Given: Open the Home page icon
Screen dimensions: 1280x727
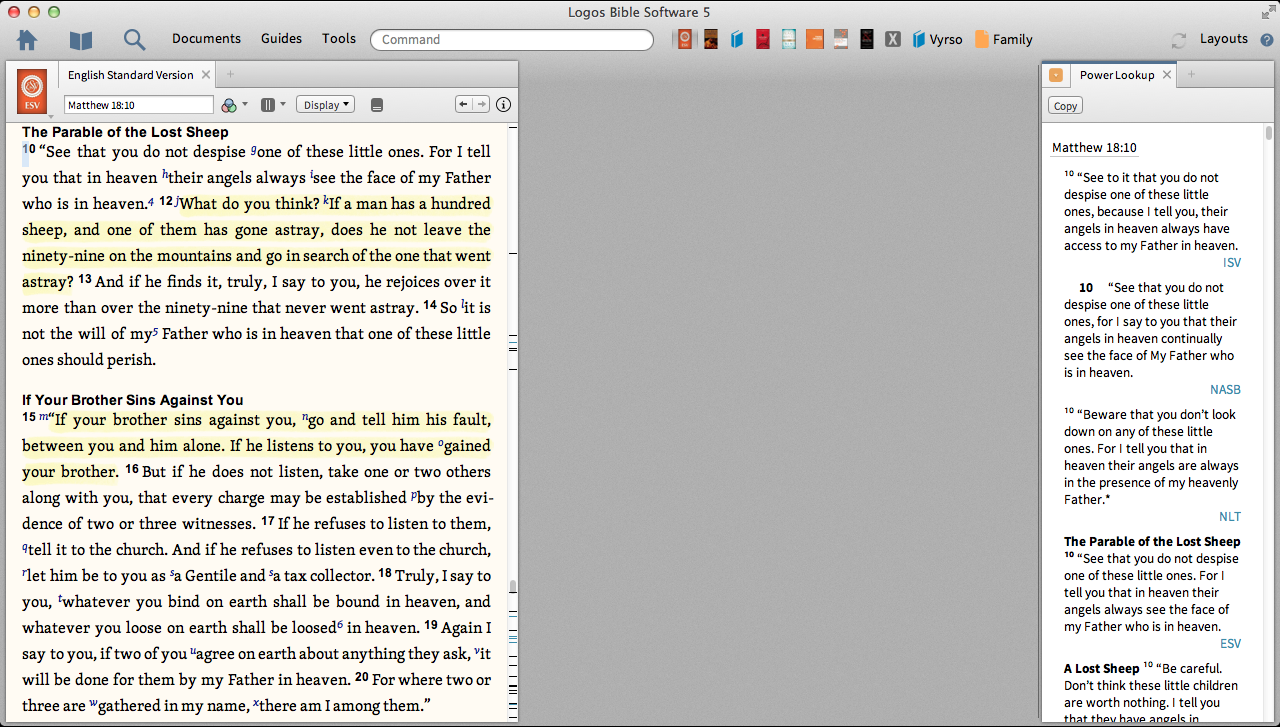Looking at the screenshot, I should pos(27,40).
